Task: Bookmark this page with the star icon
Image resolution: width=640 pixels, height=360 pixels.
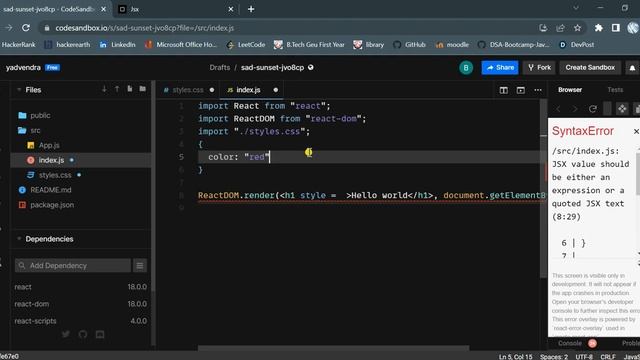Action: tap(577, 28)
